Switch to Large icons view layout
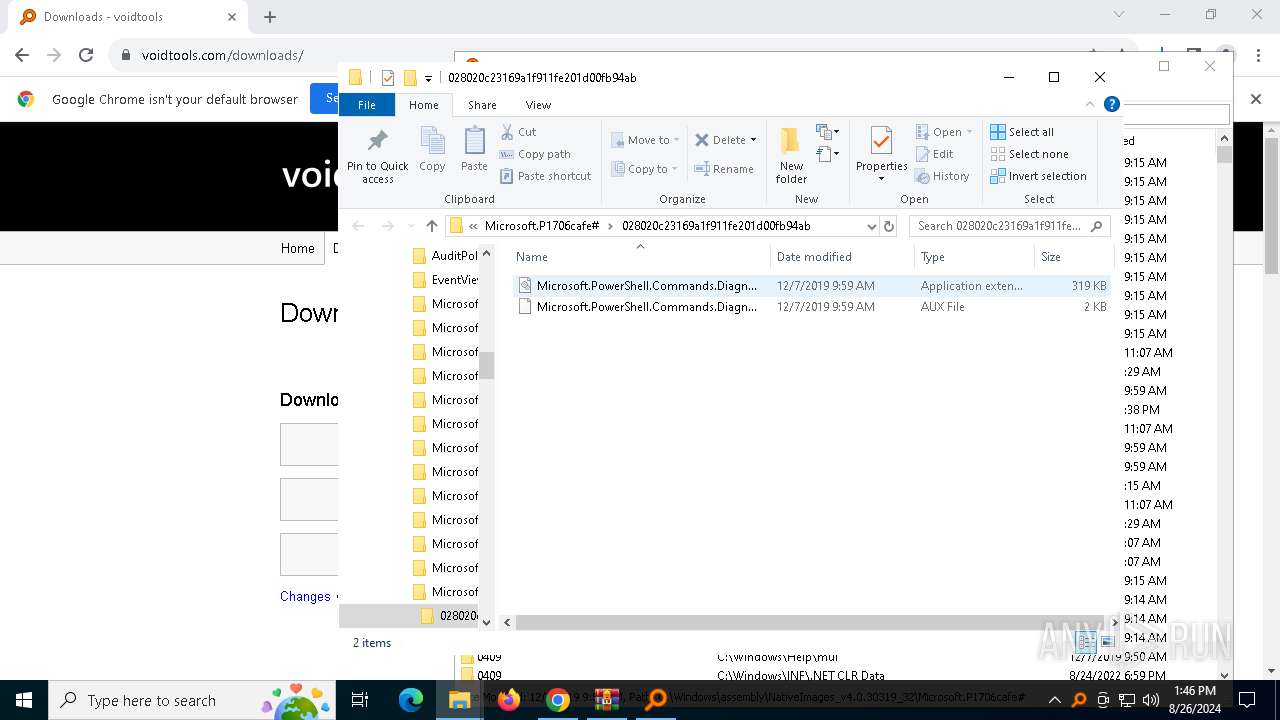1280x720 pixels. (x=1106, y=643)
